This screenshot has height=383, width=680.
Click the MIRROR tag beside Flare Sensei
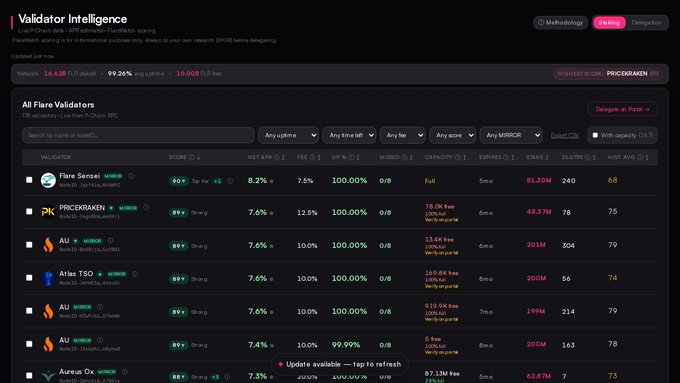(113, 176)
